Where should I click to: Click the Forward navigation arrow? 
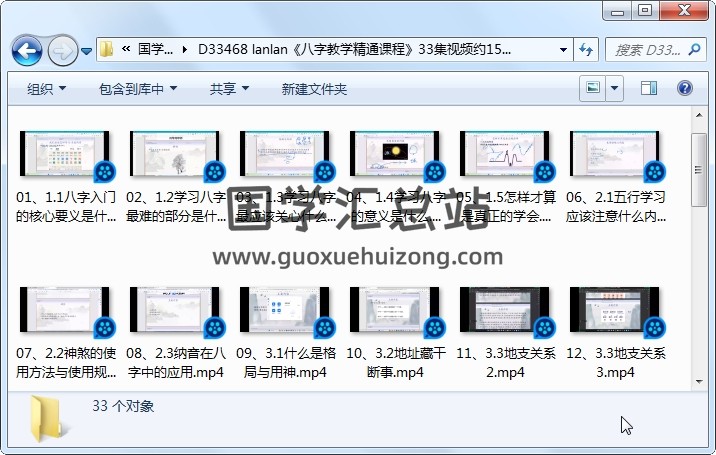click(63, 50)
